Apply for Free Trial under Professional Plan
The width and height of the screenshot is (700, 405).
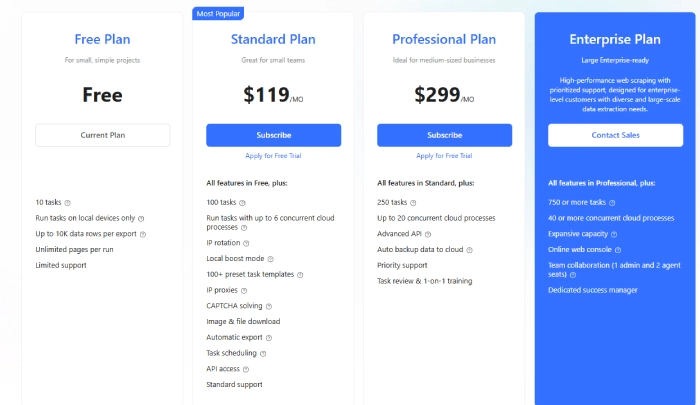tap(444, 156)
